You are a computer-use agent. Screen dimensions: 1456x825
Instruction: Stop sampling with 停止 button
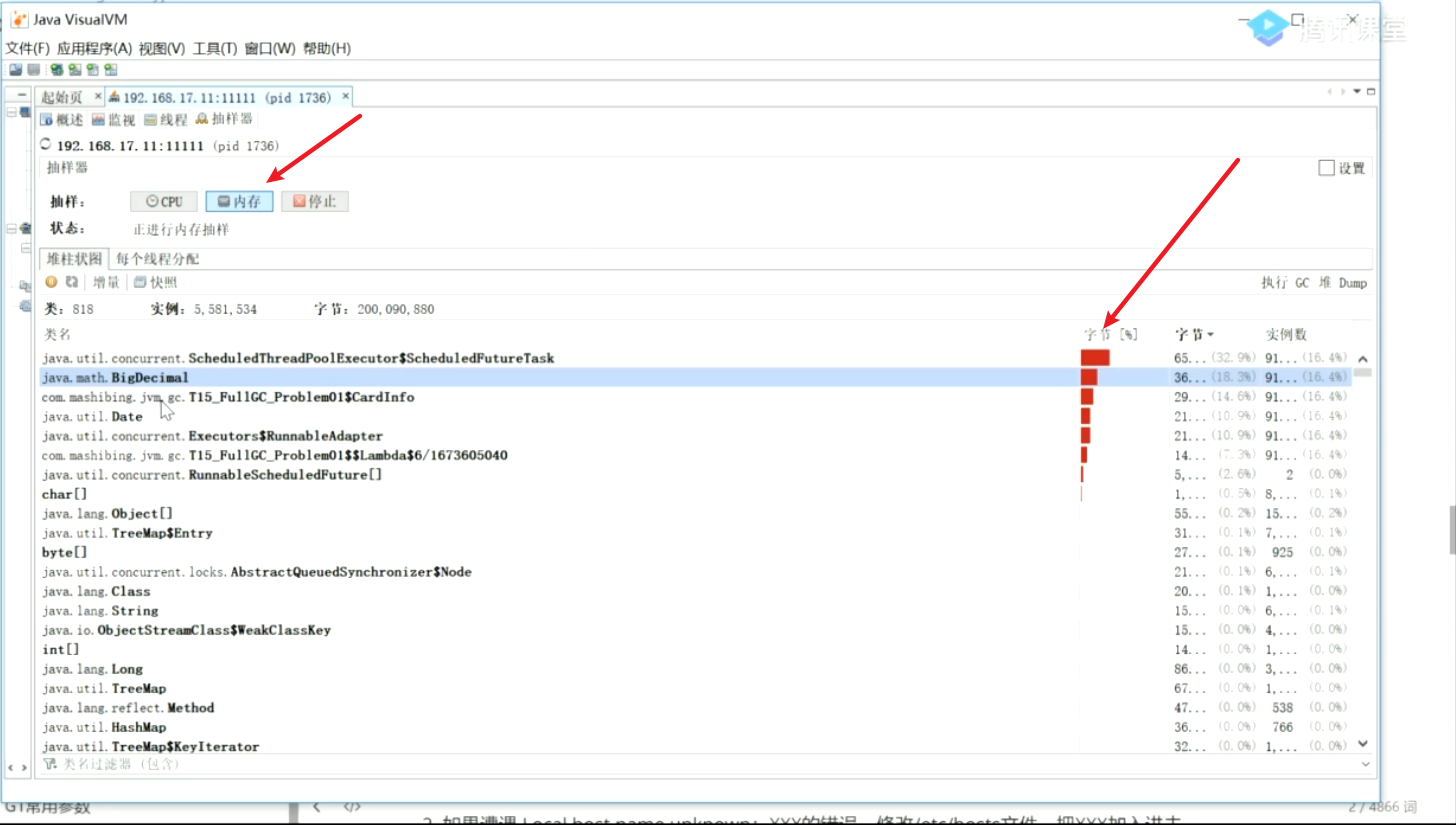click(x=314, y=201)
